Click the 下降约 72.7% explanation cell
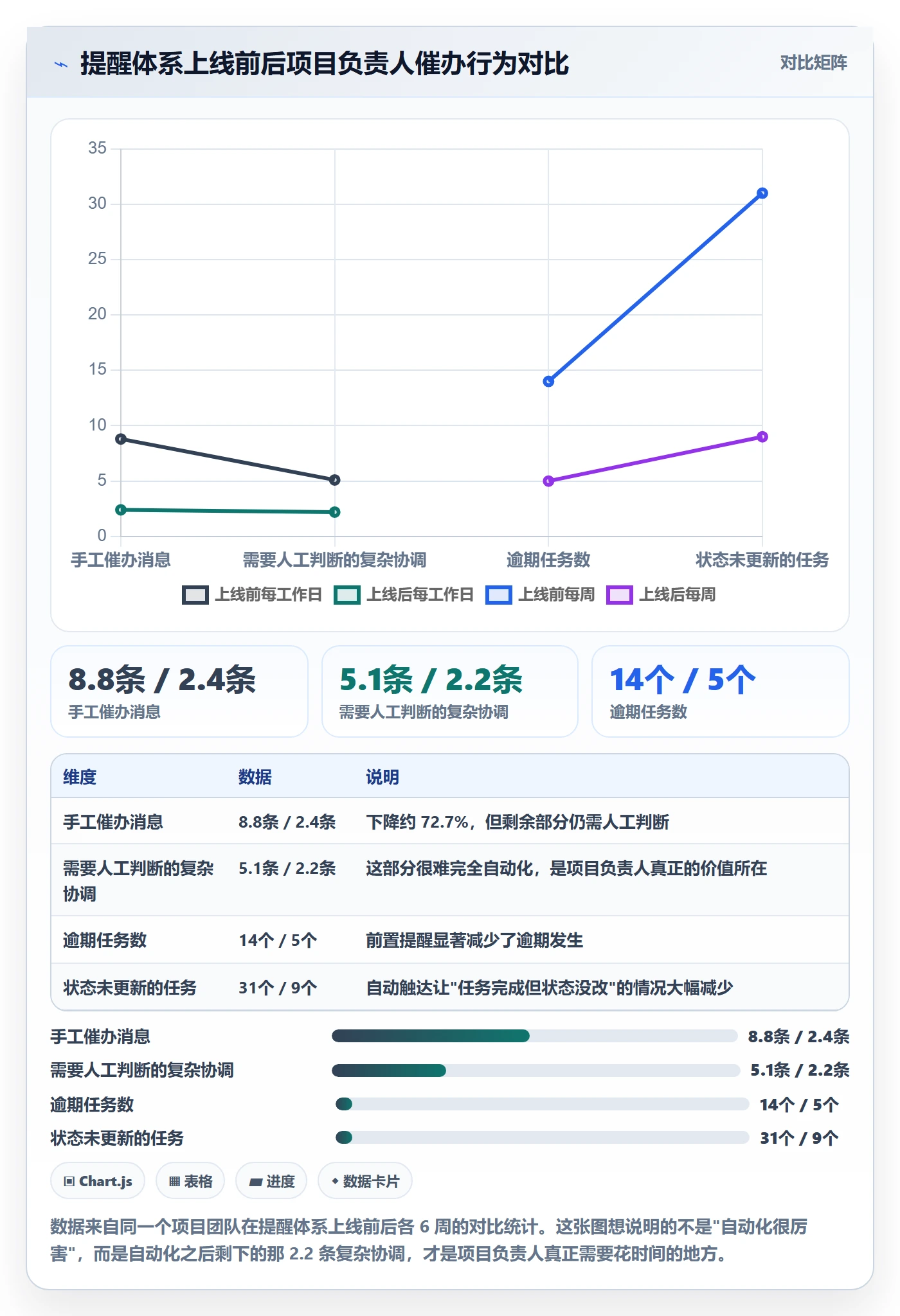 517,822
